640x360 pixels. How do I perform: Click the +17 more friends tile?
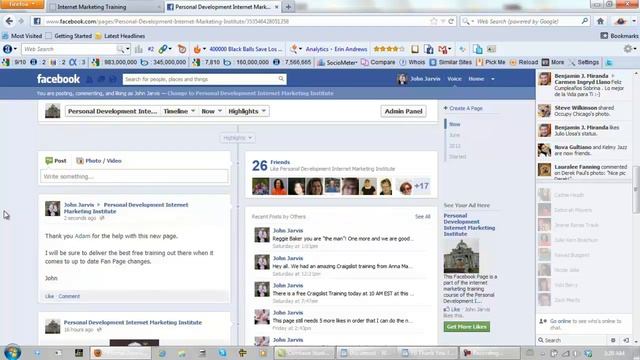[421, 186]
